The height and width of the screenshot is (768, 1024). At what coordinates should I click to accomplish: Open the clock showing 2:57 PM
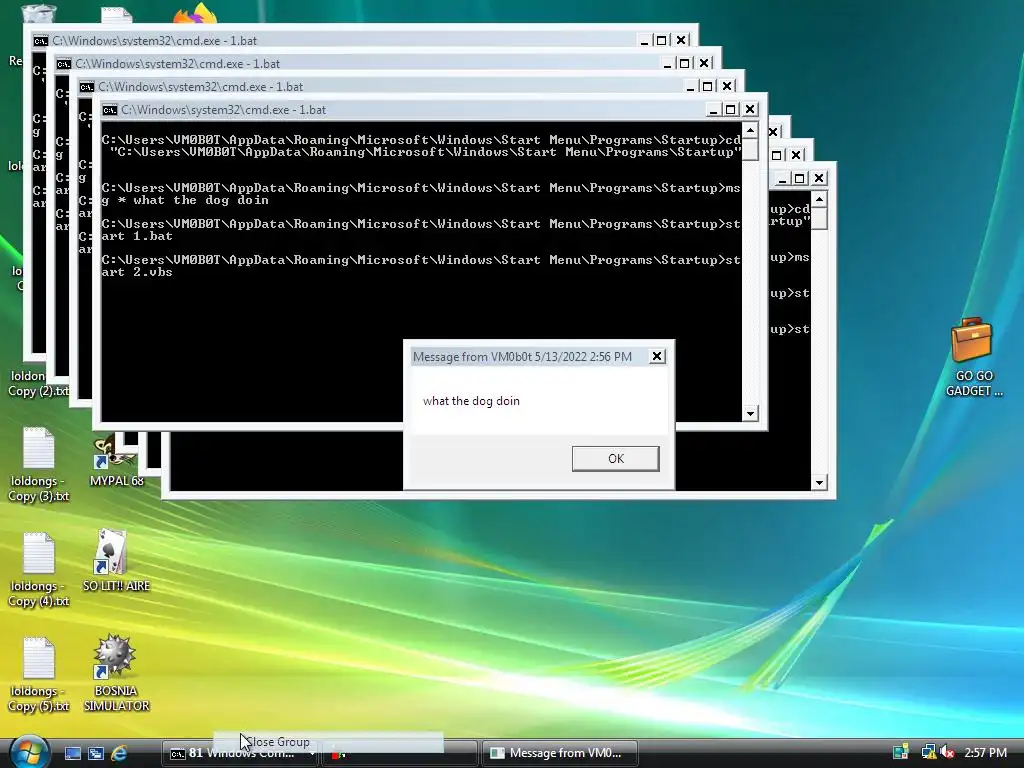pos(985,753)
